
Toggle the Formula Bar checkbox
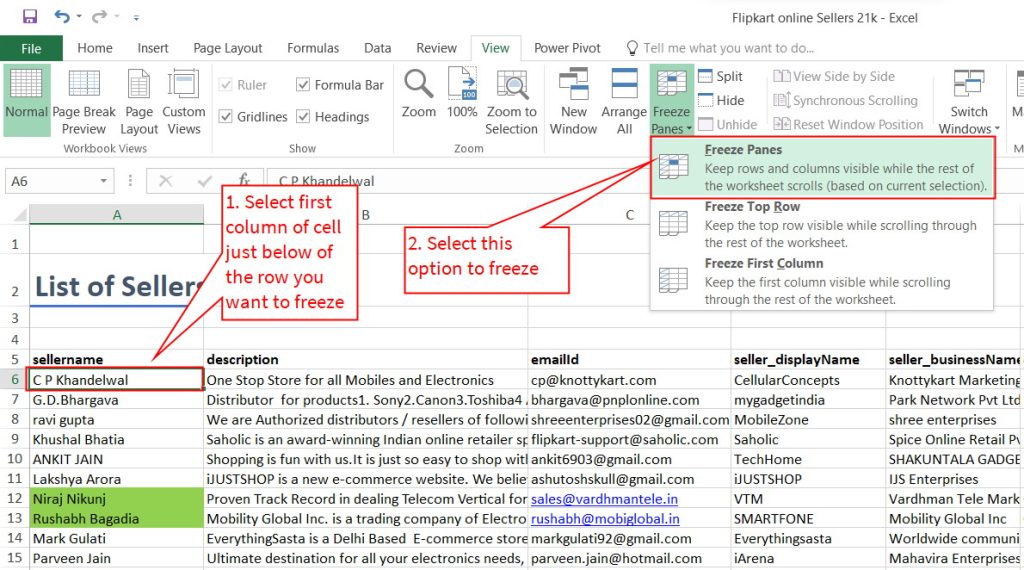(302, 85)
